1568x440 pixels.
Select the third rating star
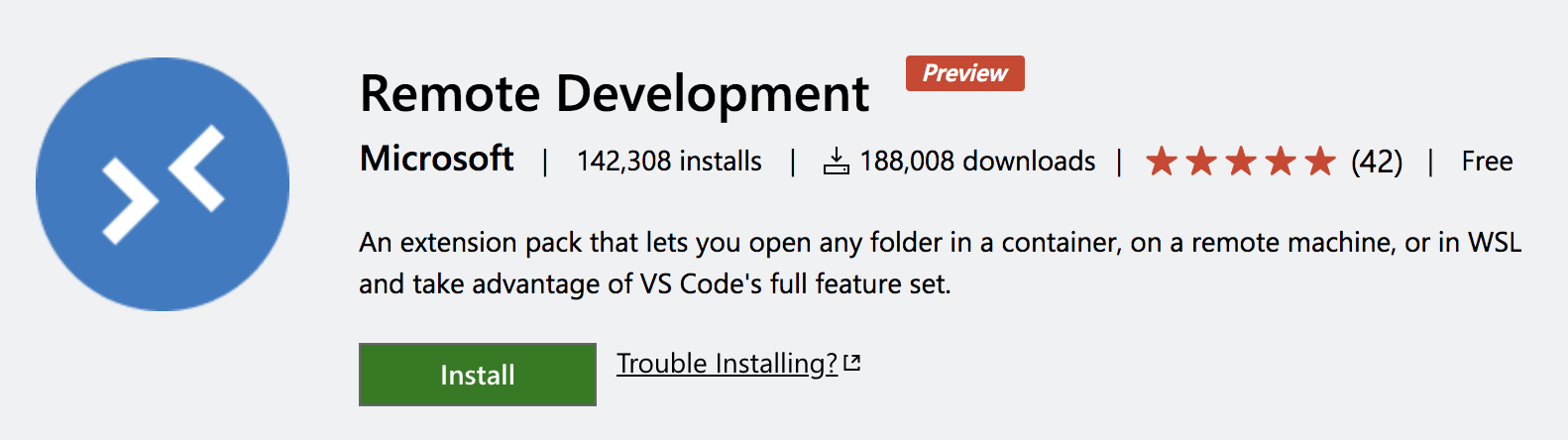[x=1241, y=161]
